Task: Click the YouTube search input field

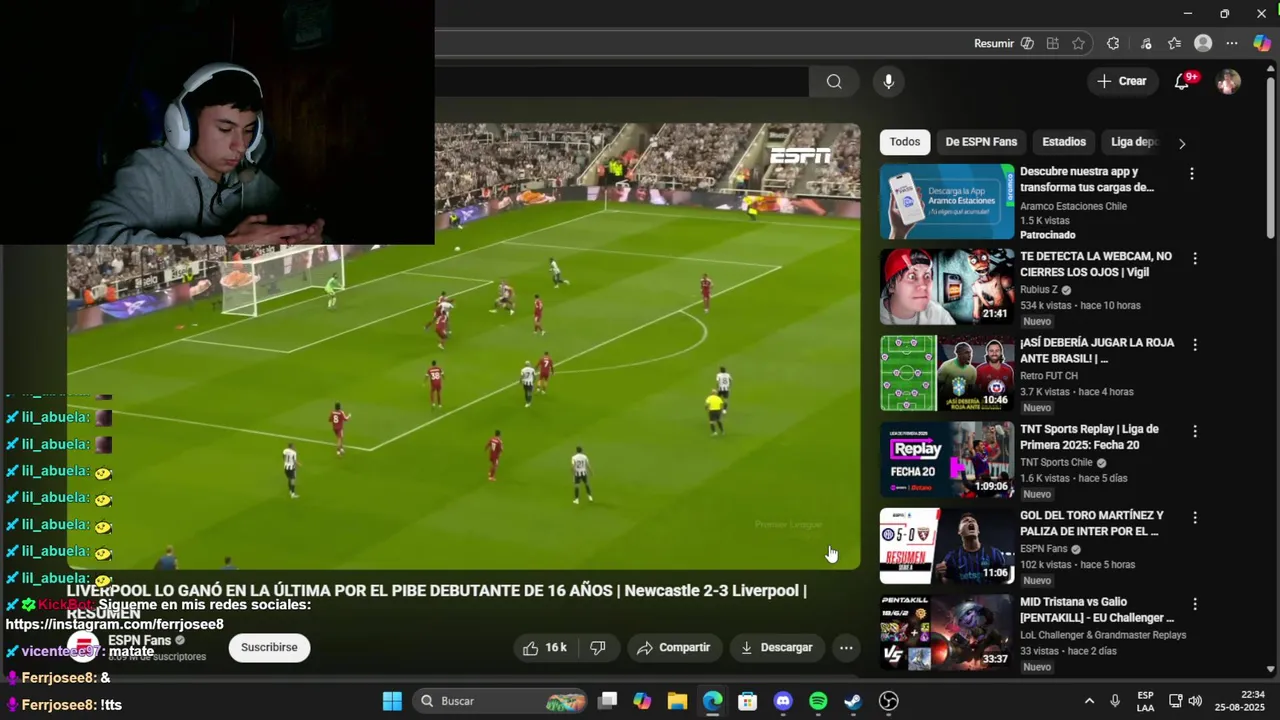Action: [620, 82]
